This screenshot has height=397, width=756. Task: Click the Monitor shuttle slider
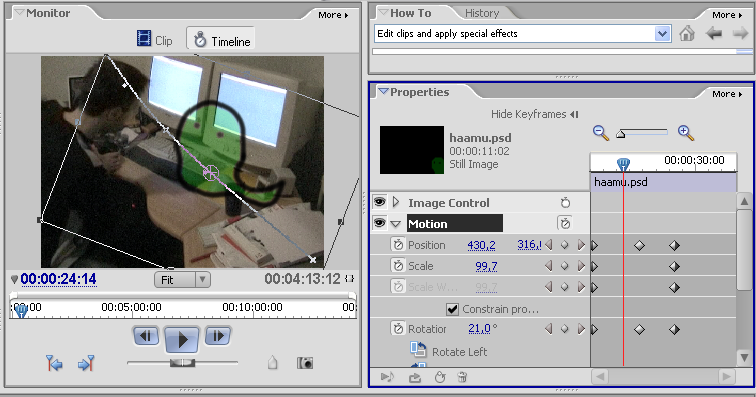coord(182,362)
